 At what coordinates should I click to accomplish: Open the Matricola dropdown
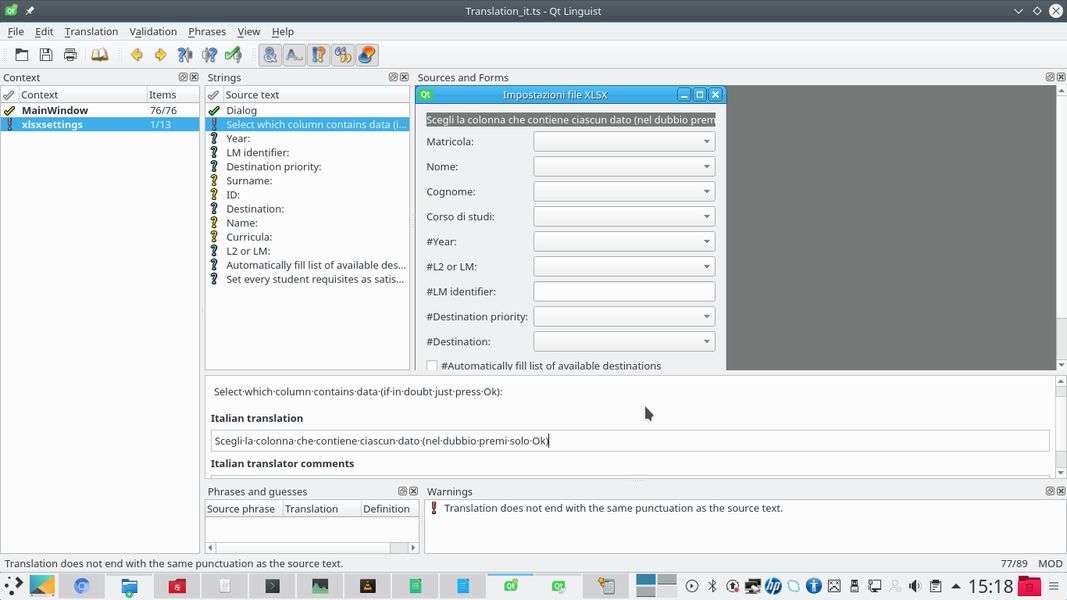click(624, 141)
